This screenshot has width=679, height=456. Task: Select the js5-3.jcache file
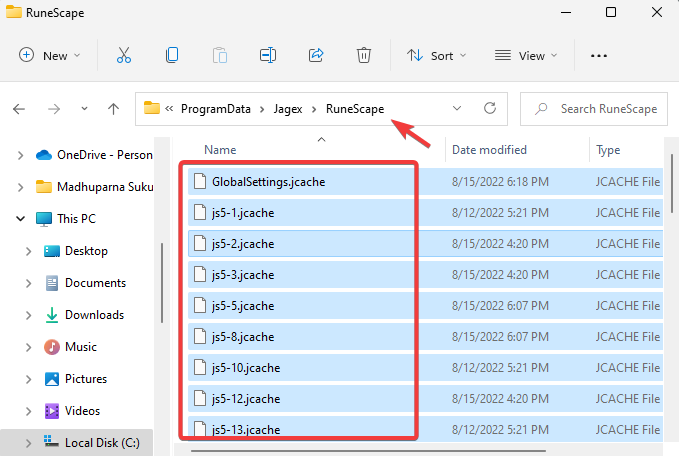[x=425, y=275]
